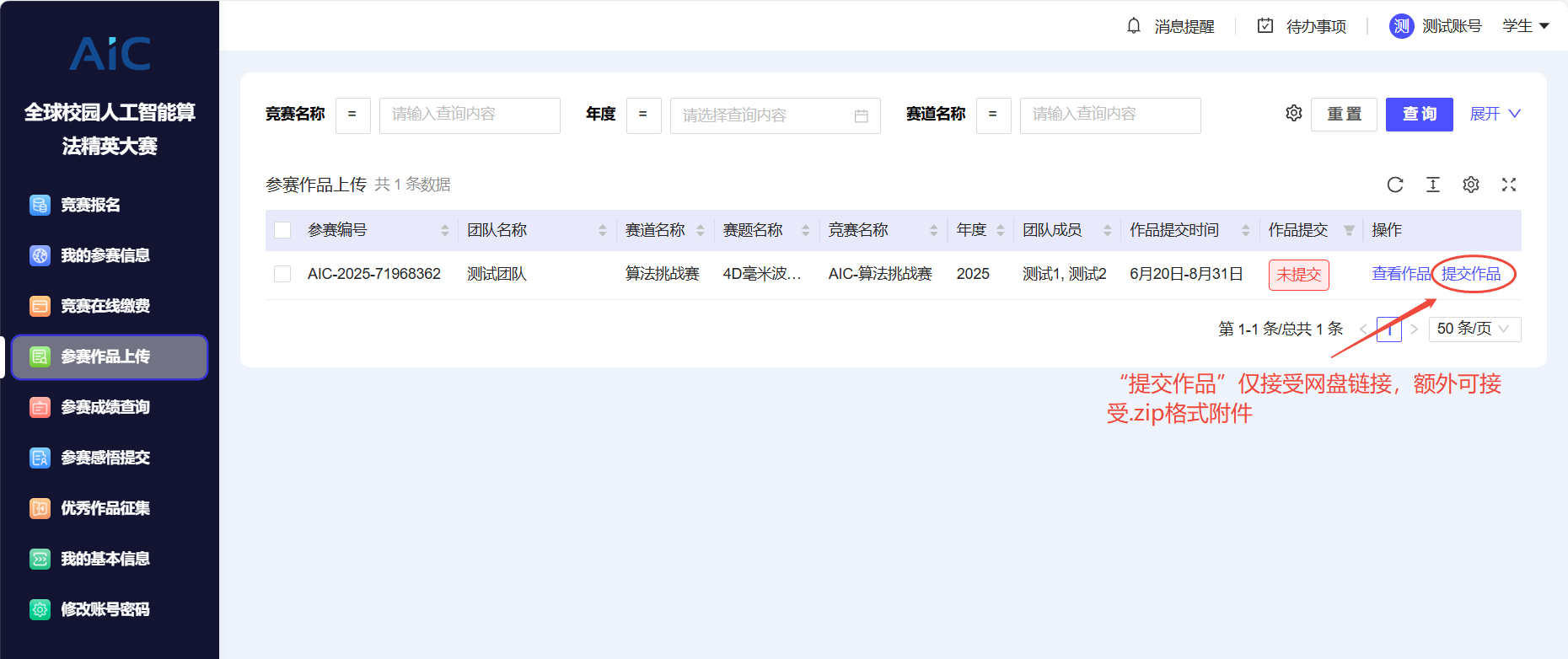Open 竞赛报名 in the sidebar

[90, 205]
